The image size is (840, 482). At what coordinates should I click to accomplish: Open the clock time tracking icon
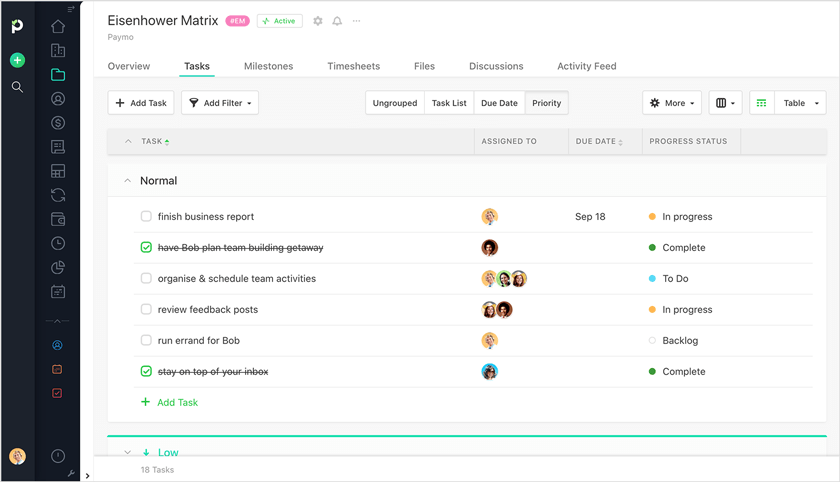point(58,243)
